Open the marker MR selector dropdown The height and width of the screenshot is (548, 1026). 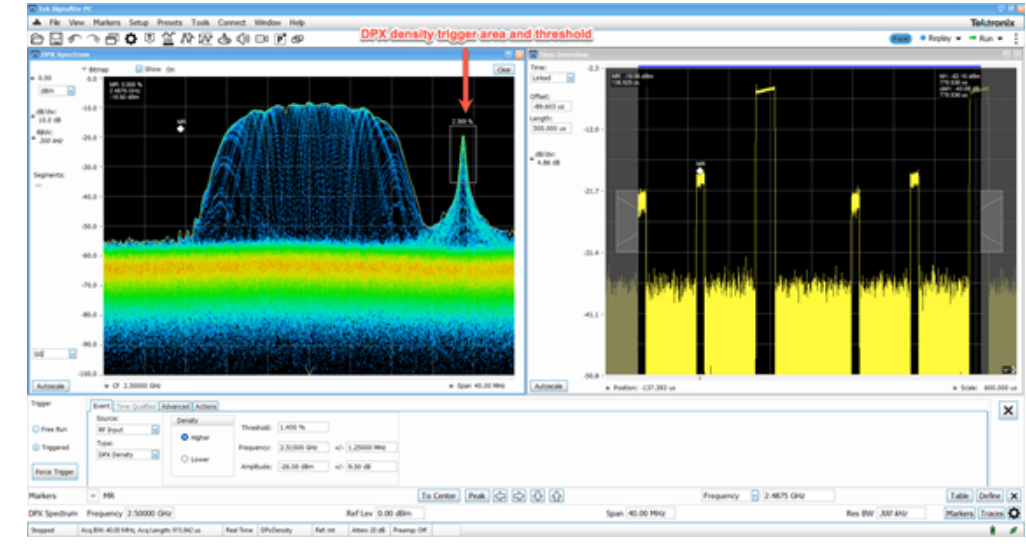coord(92,496)
